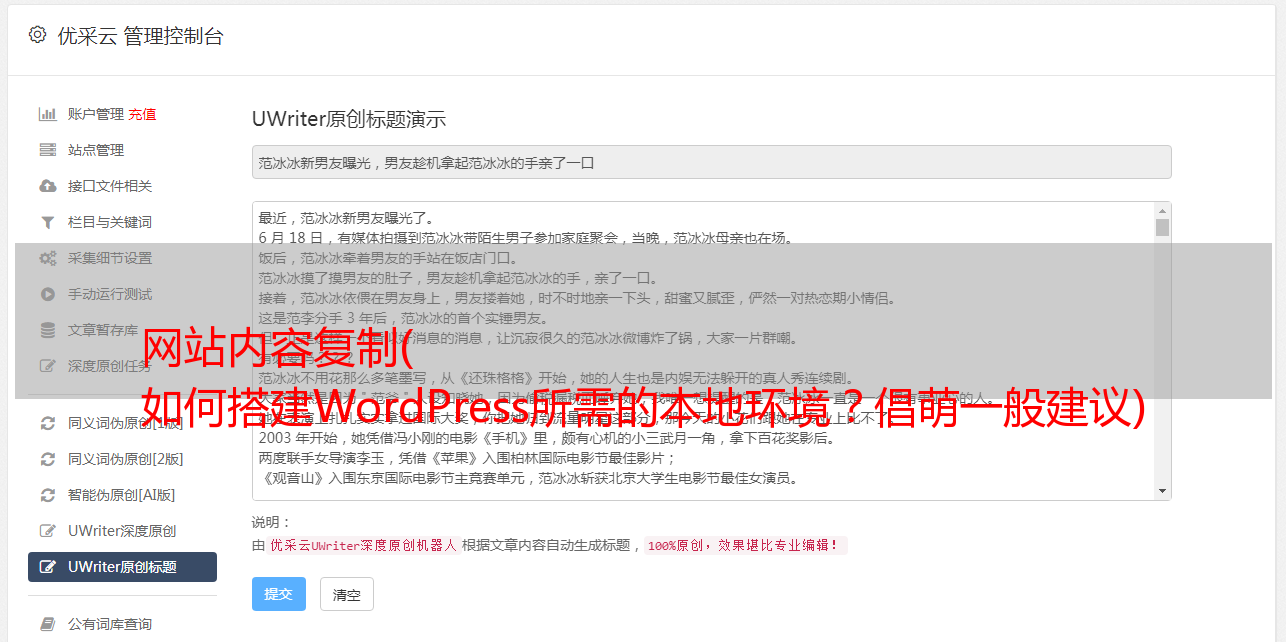1286x642 pixels.
Task: Open UWriter深度原创 page
Action: (x=122, y=531)
